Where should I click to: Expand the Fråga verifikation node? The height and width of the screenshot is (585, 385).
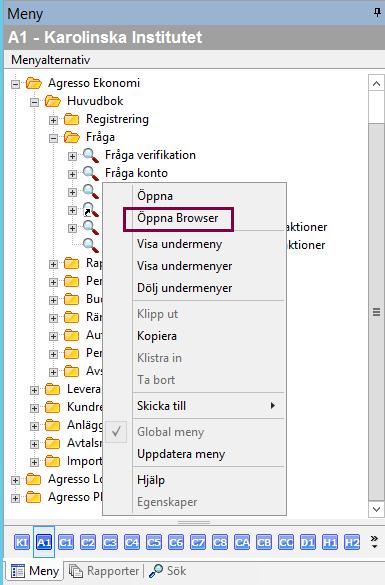click(72, 156)
